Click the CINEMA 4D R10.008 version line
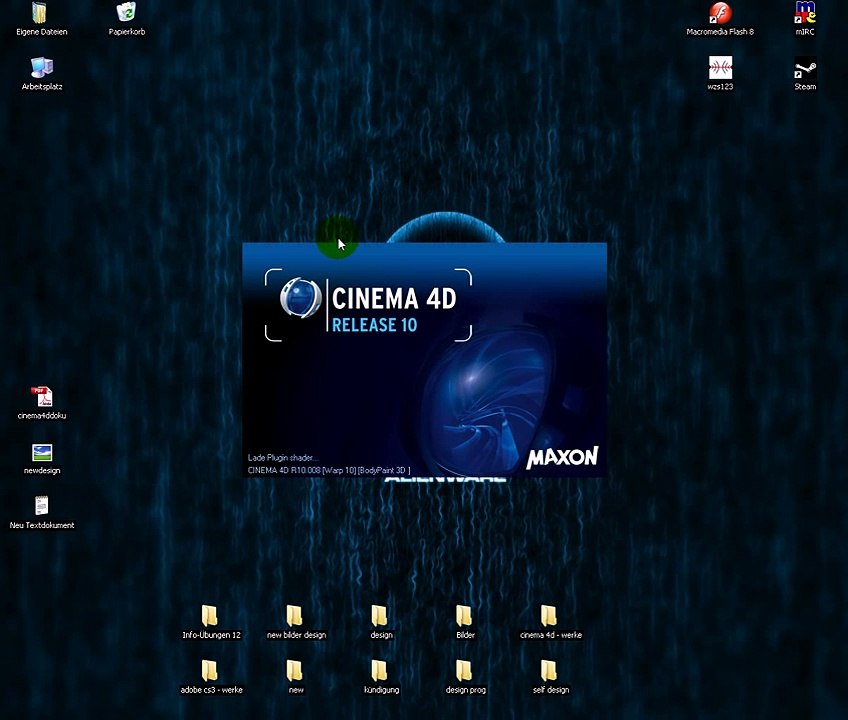Screen dimensions: 848x720 pyautogui.click(x=329, y=470)
